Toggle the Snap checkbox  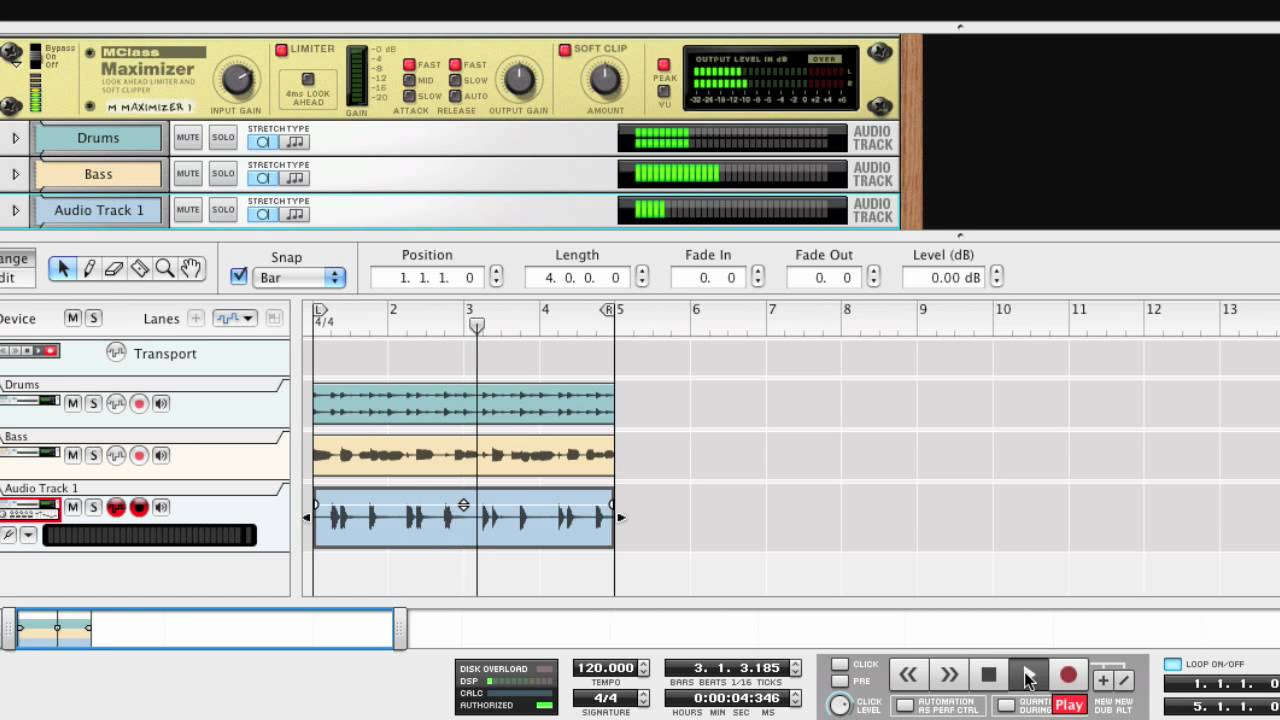click(x=239, y=276)
